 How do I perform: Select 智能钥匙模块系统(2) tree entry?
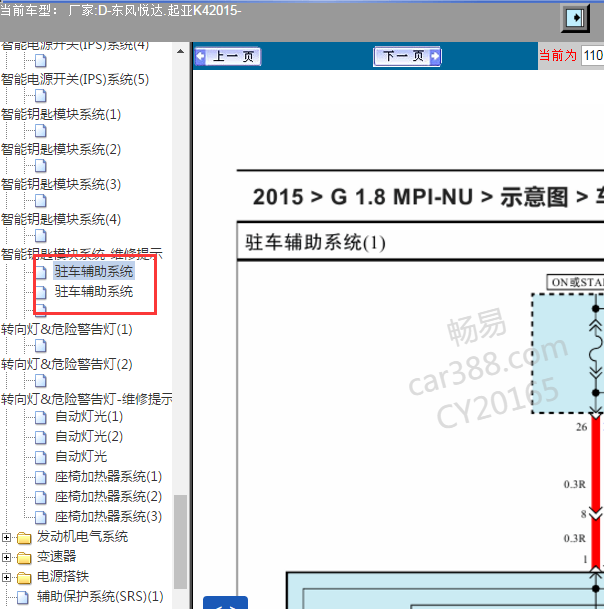pos(61,150)
